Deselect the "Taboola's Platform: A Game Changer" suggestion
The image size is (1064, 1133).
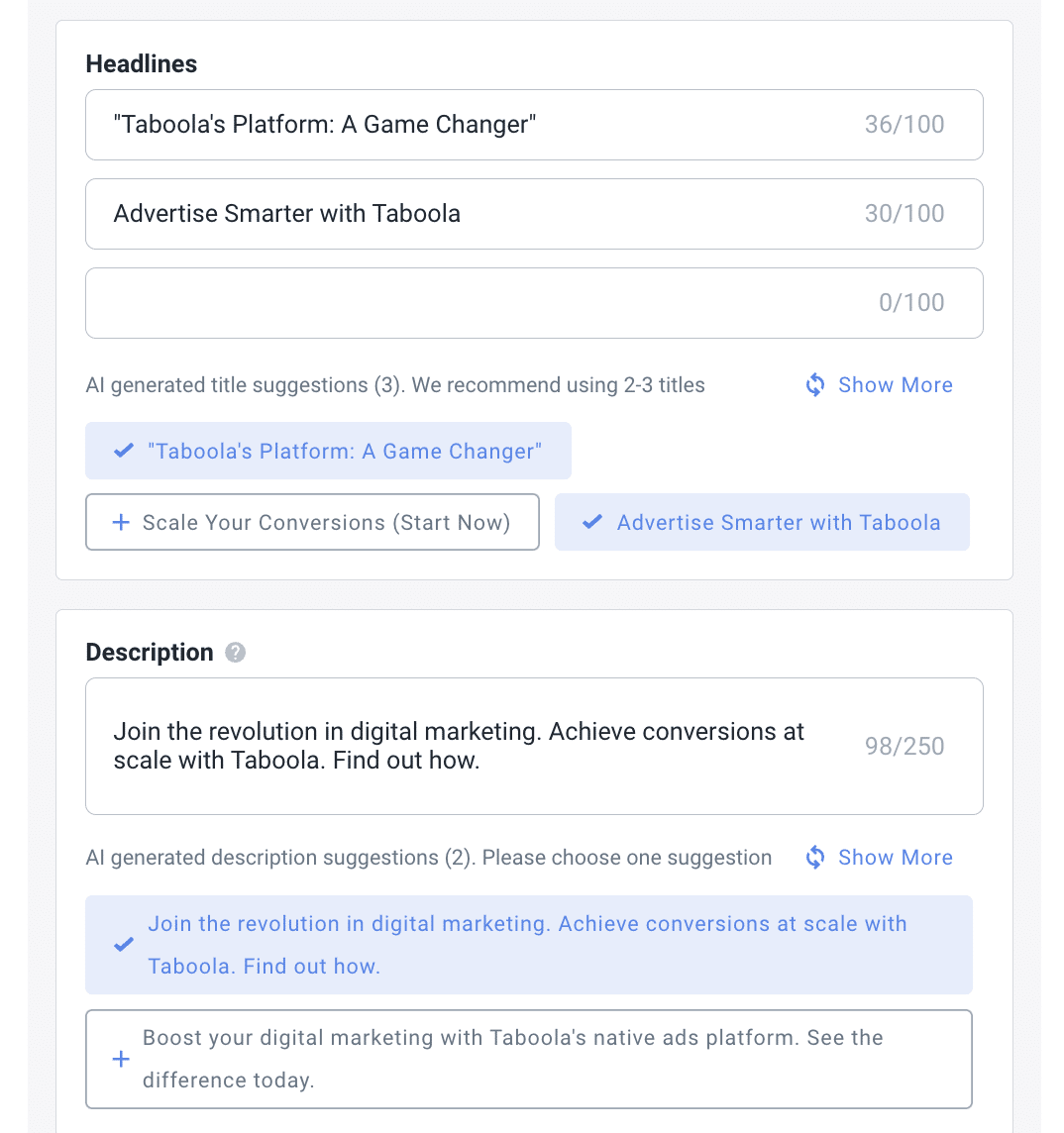pos(328,451)
